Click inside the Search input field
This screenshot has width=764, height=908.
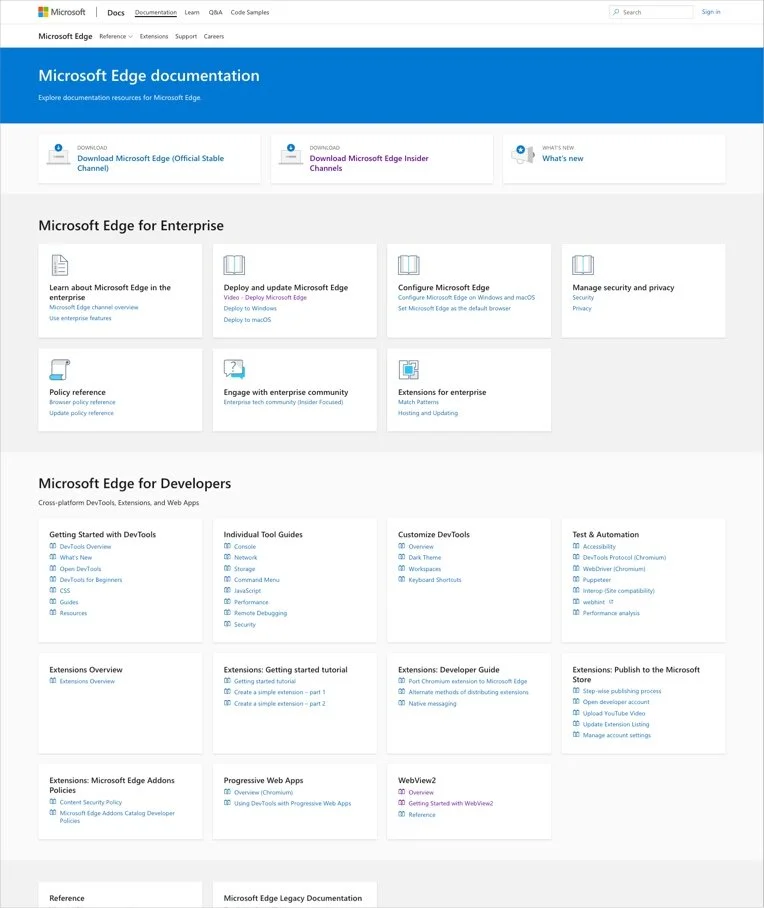651,12
